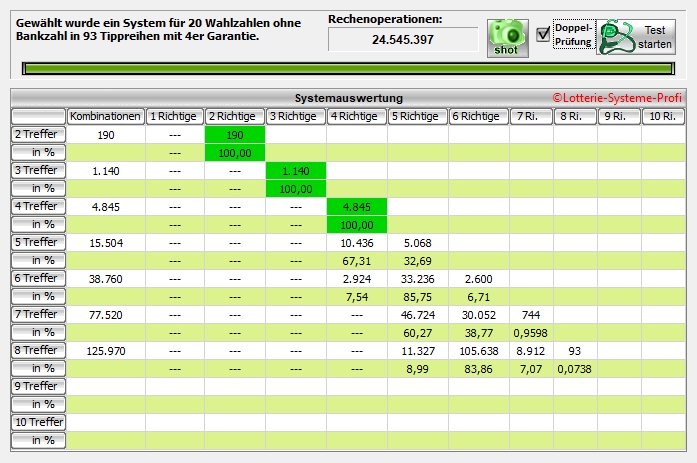Select the 2 Treffer row header

[38, 134]
